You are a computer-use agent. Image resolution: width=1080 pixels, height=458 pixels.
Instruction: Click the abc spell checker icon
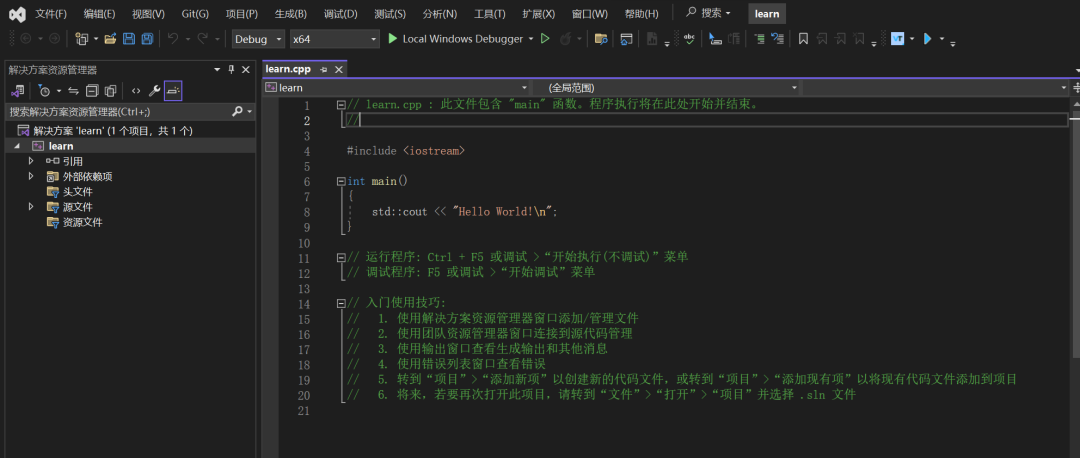click(689, 39)
